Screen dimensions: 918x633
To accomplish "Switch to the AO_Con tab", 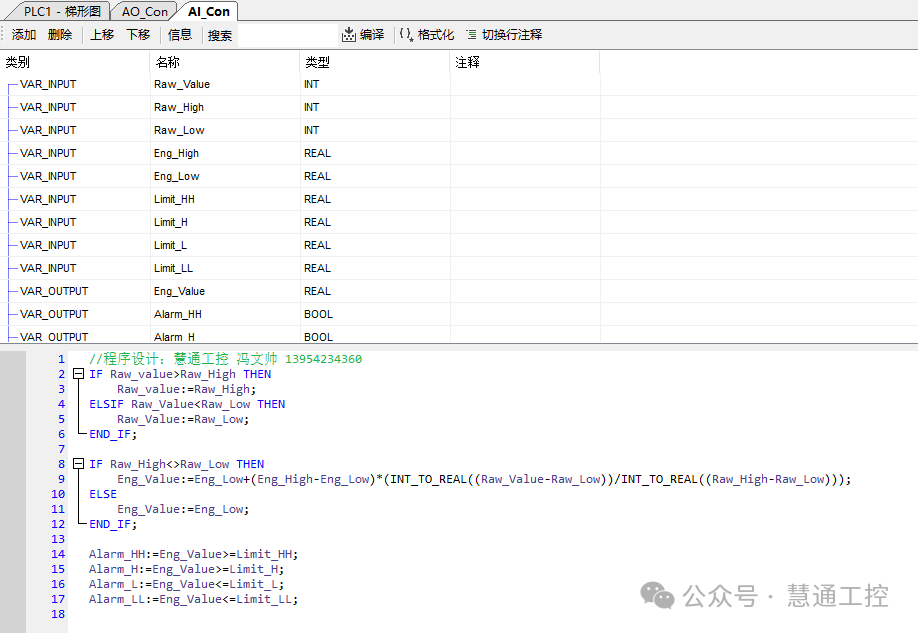I will coord(144,11).
